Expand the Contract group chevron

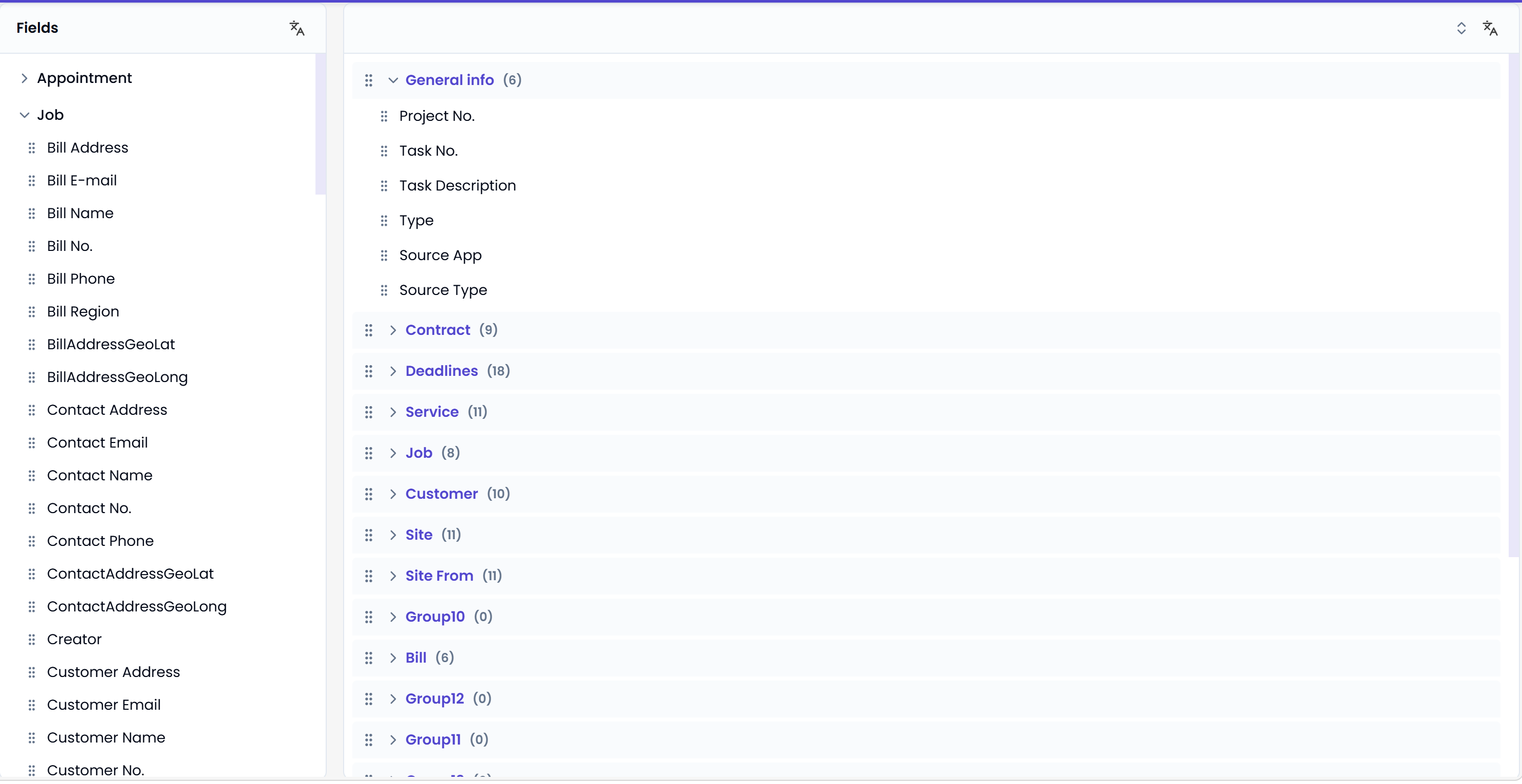coord(393,330)
